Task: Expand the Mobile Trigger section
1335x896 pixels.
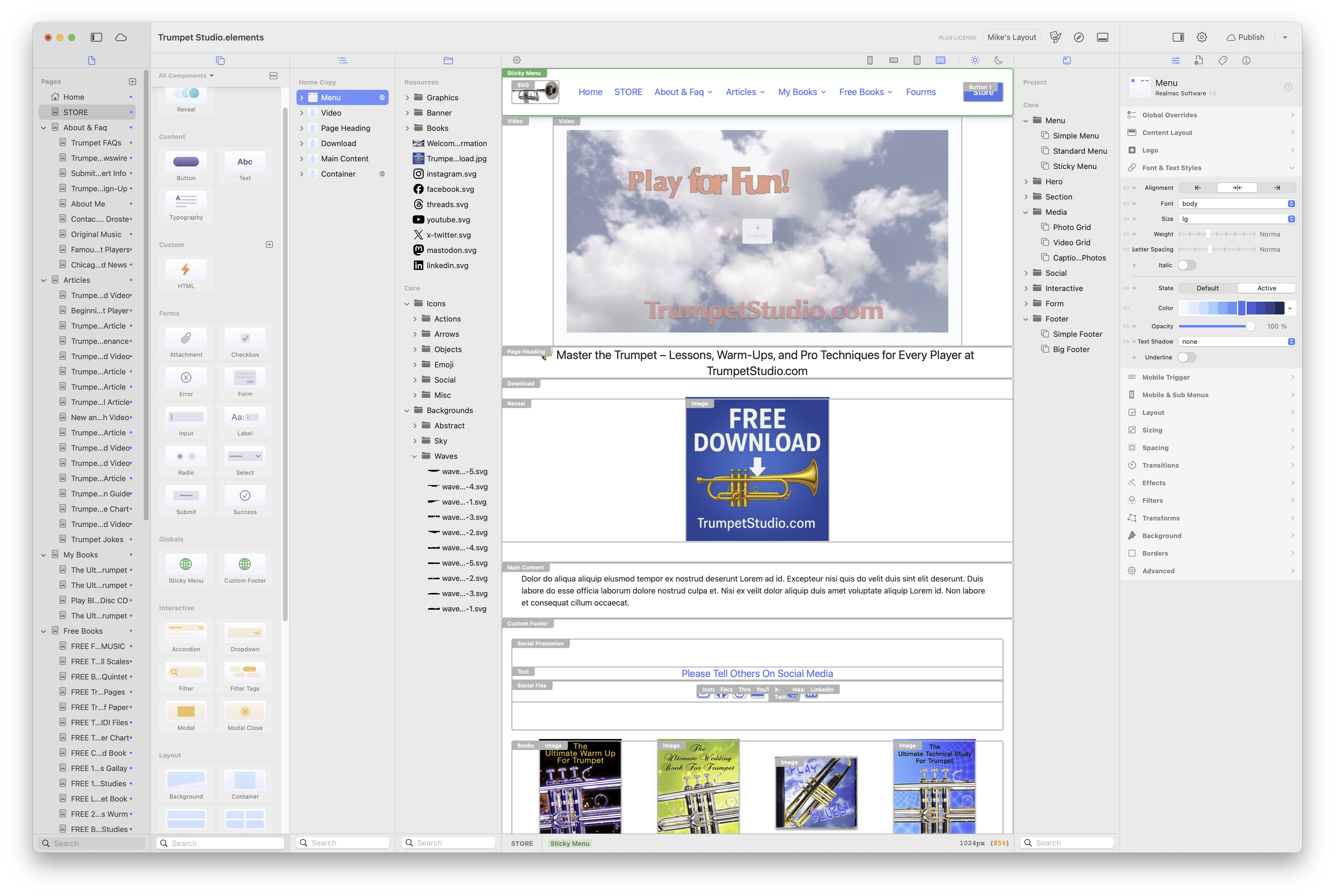Action: coord(1210,377)
